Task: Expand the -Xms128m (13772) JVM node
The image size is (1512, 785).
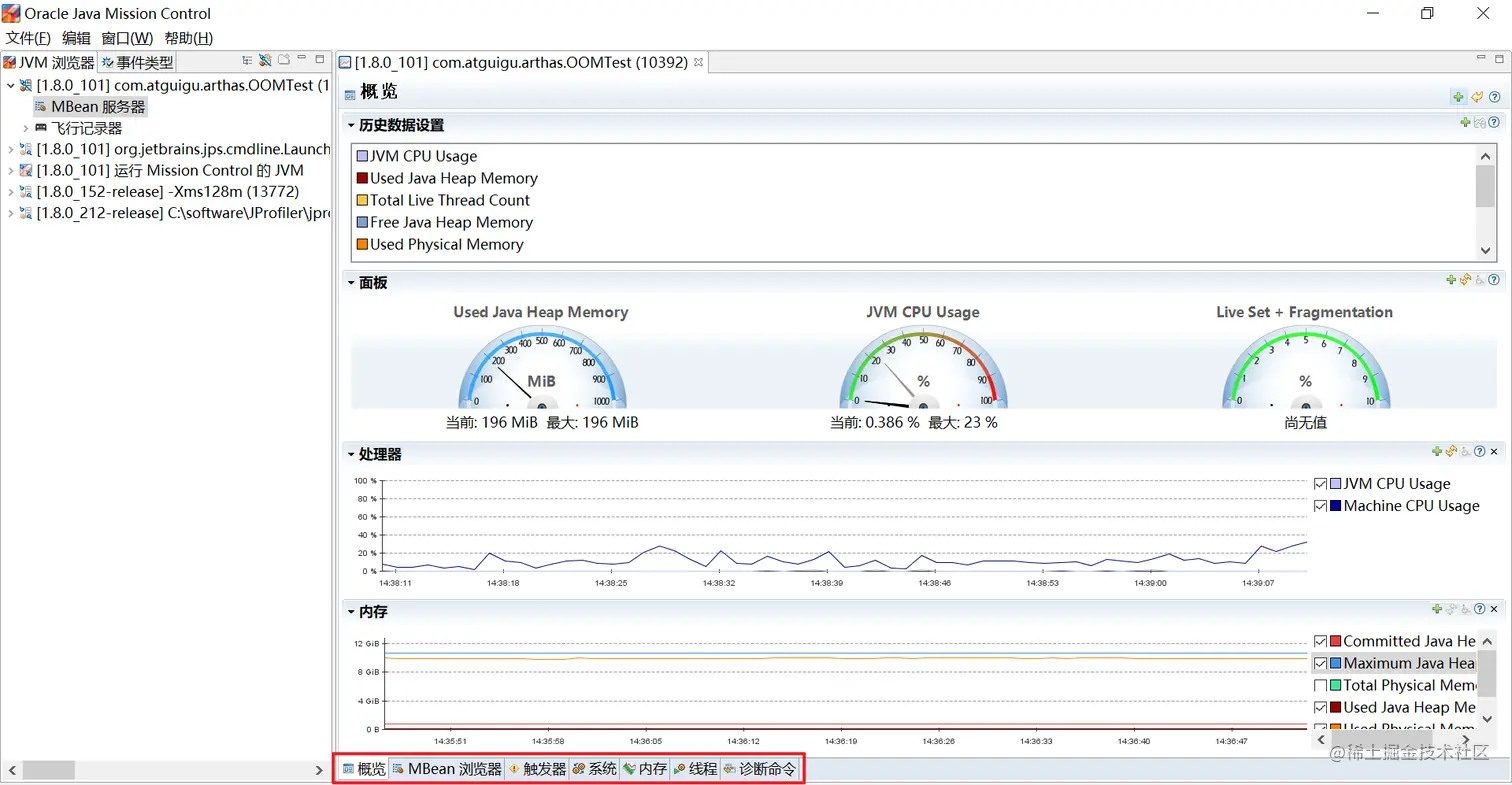Action: click(x=11, y=191)
